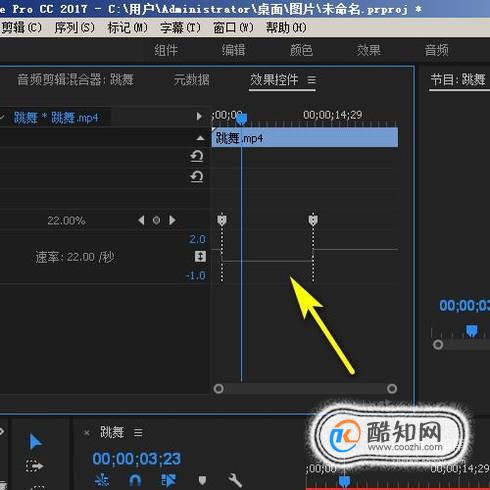Toggle the nest-sequence insert icon in timeline
This screenshot has width=490, height=490.
pos(102,480)
